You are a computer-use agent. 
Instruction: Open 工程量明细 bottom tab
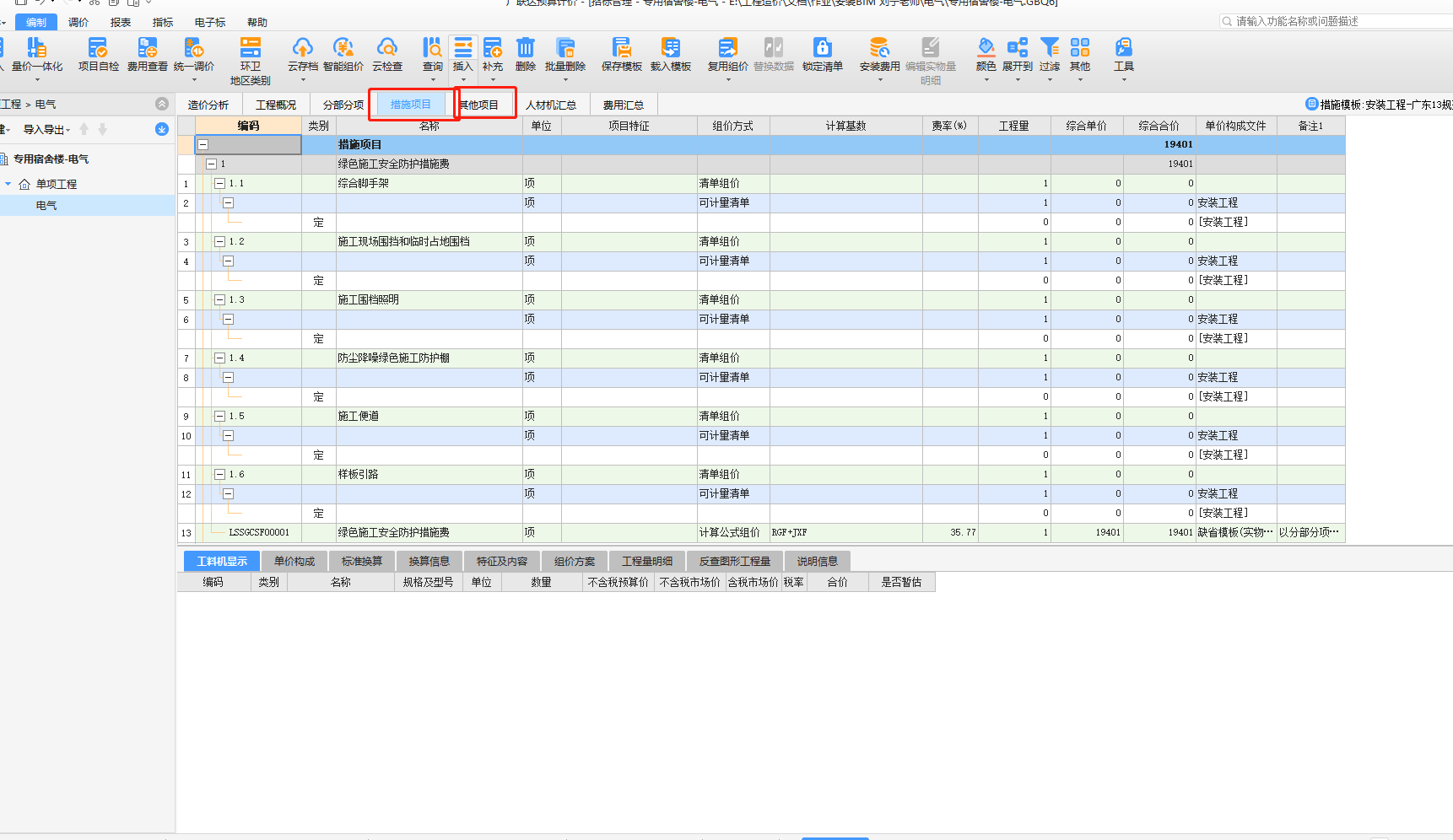[647, 561]
